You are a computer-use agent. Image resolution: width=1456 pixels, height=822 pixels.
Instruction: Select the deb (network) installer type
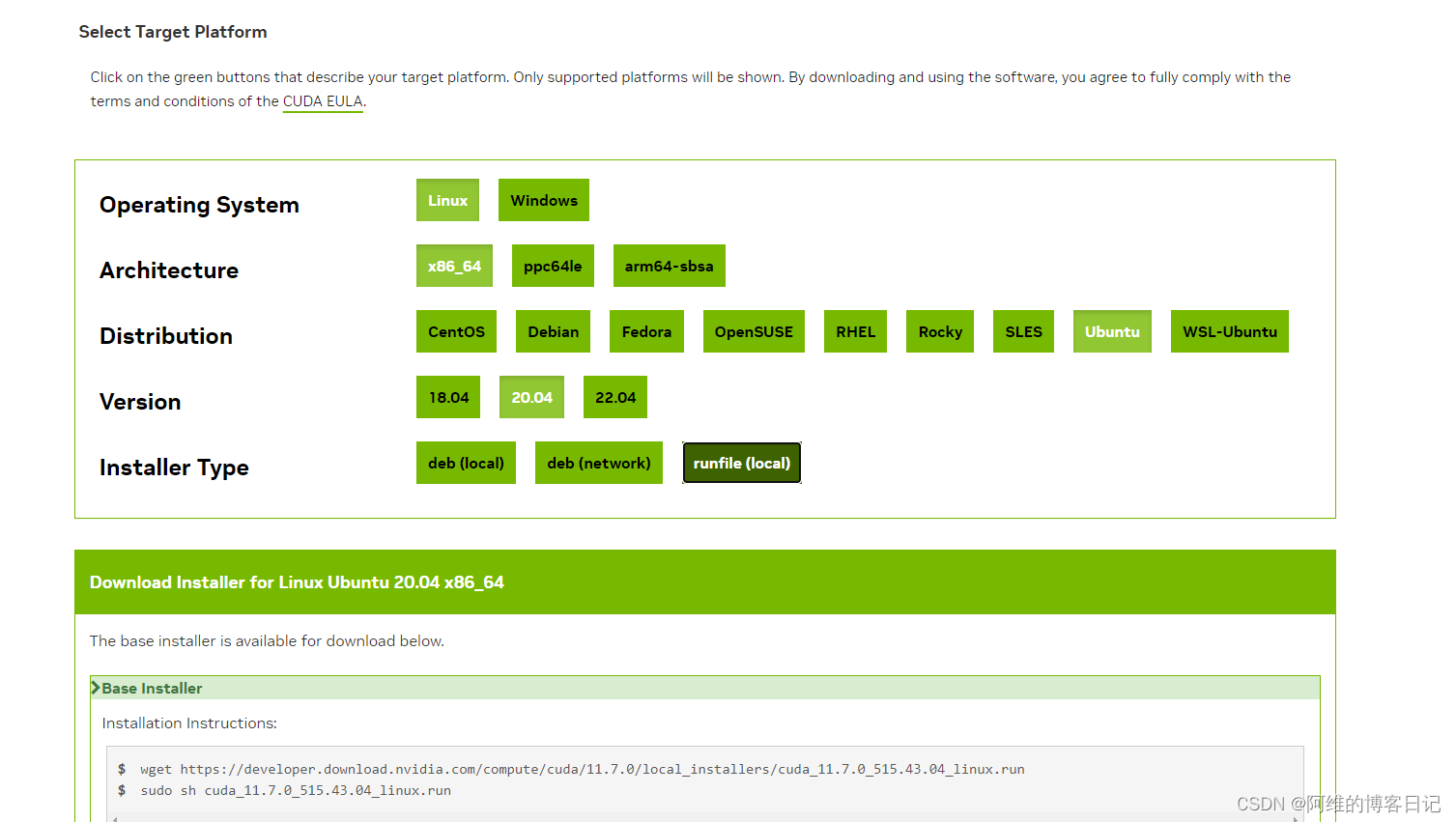(599, 463)
